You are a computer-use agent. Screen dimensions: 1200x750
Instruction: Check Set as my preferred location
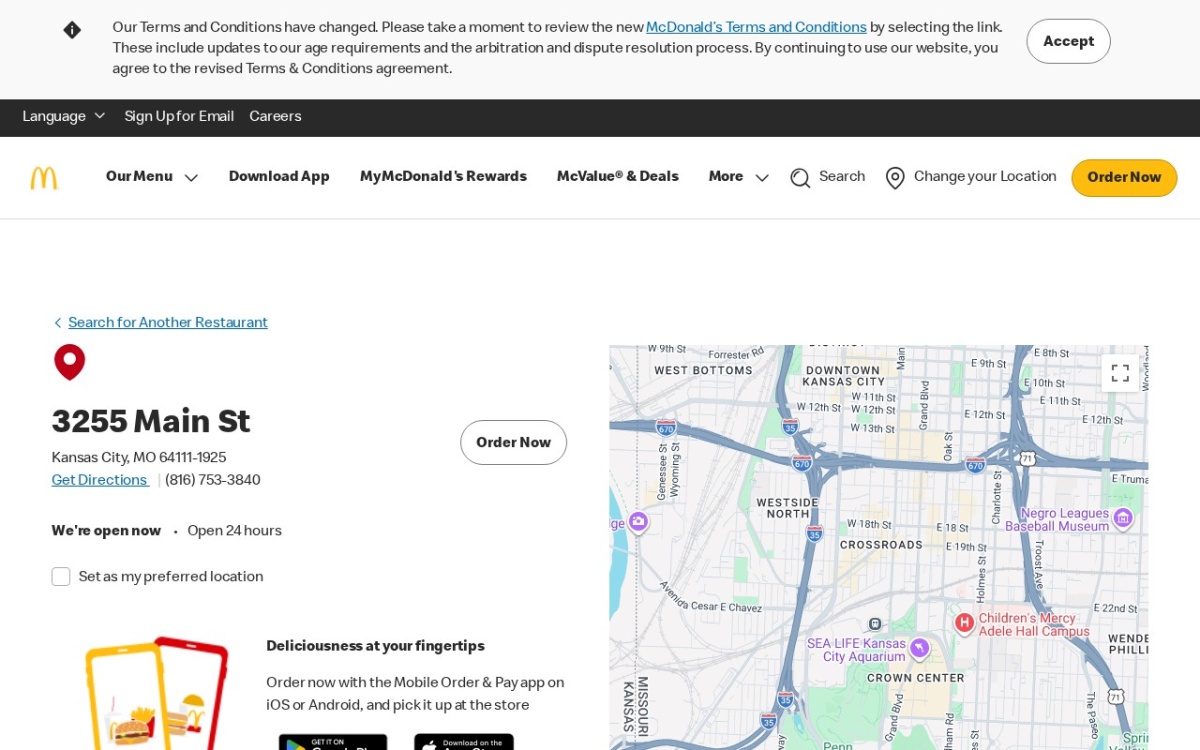(x=61, y=577)
